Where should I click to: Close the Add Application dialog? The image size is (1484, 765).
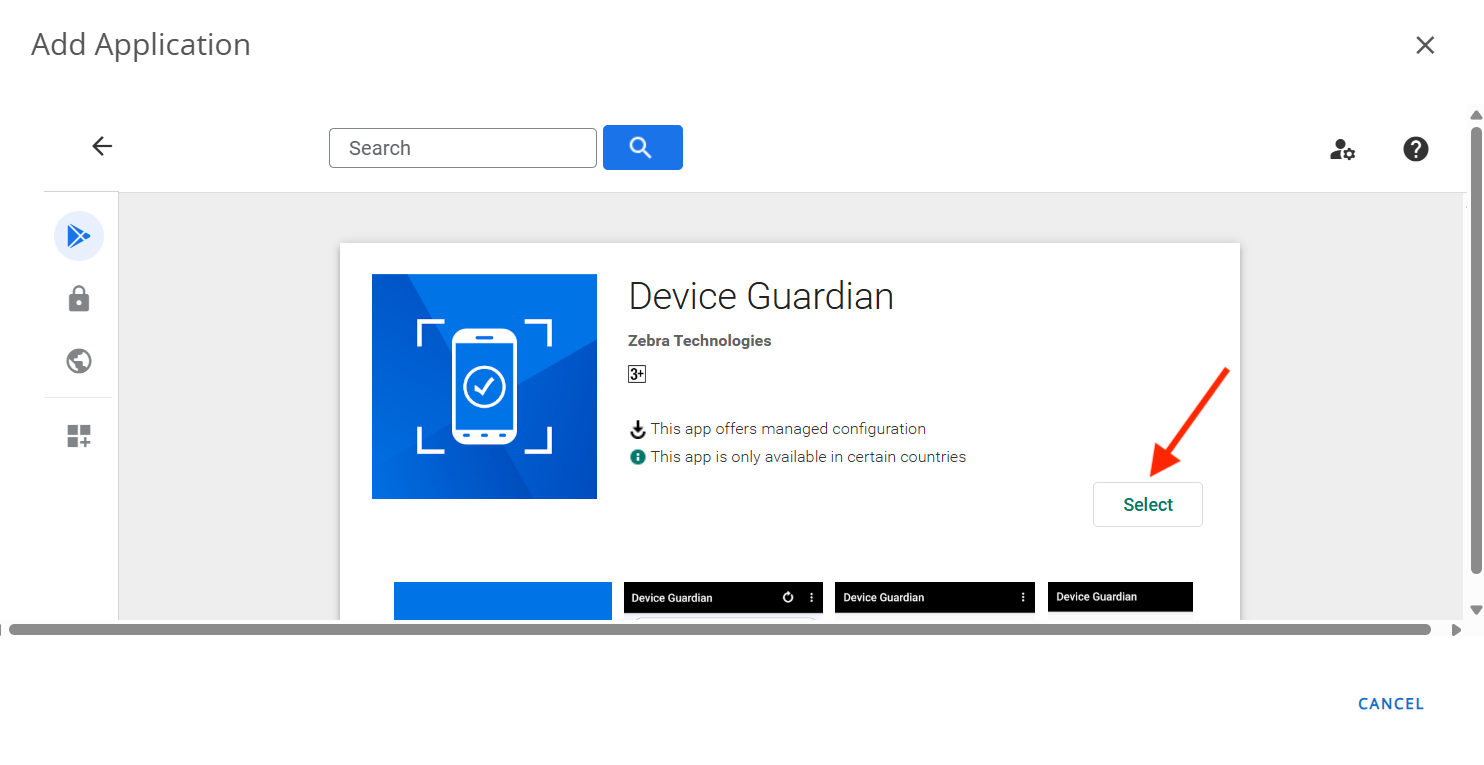[x=1425, y=45]
